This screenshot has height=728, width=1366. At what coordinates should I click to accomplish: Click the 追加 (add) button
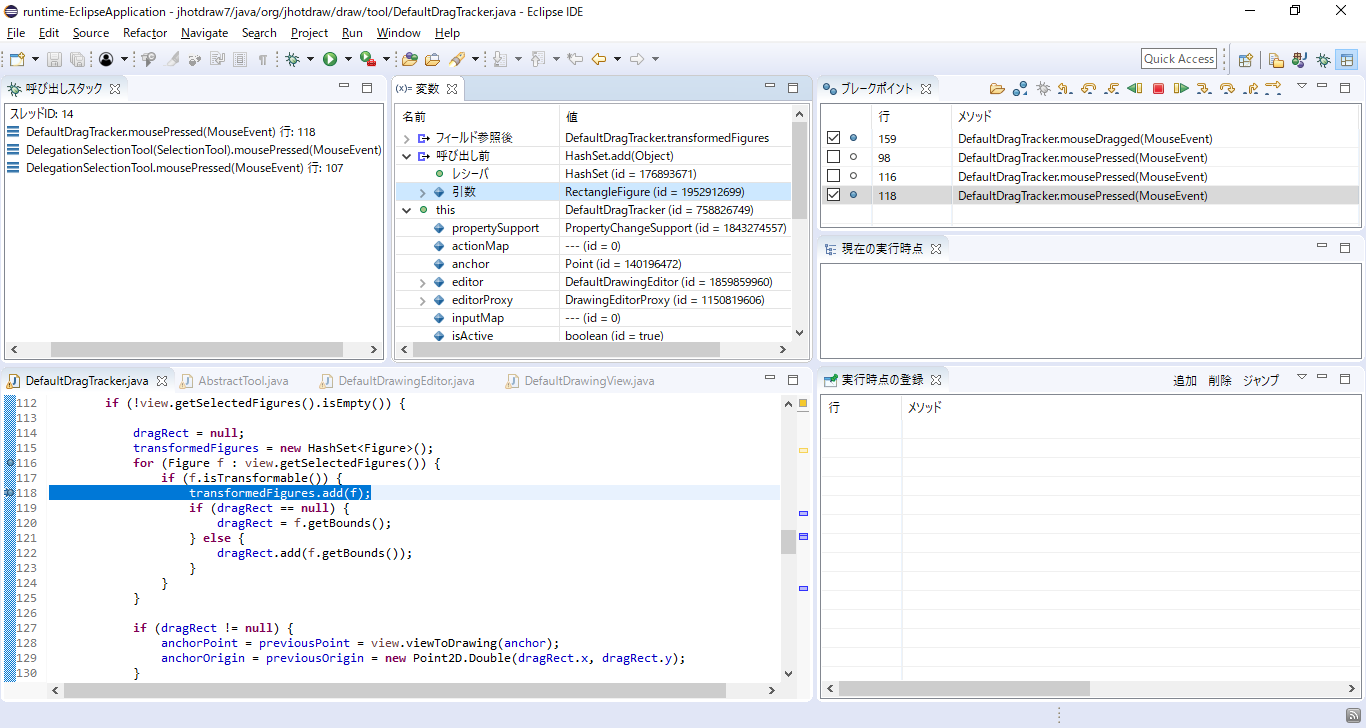(x=1184, y=380)
